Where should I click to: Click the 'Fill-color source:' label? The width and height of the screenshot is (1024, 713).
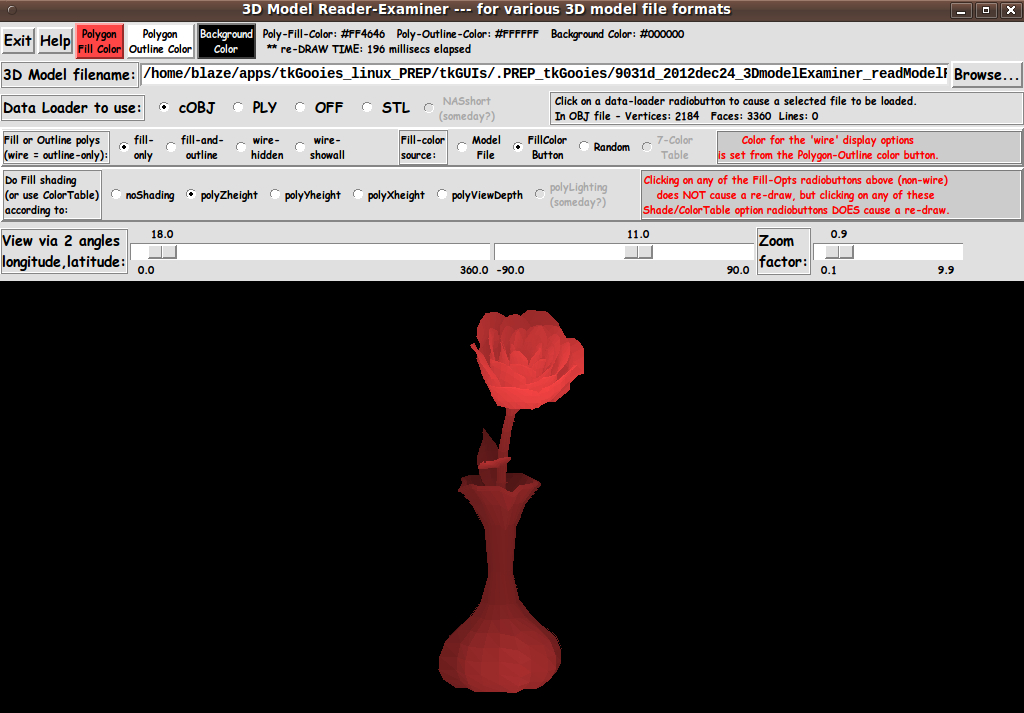[423, 148]
